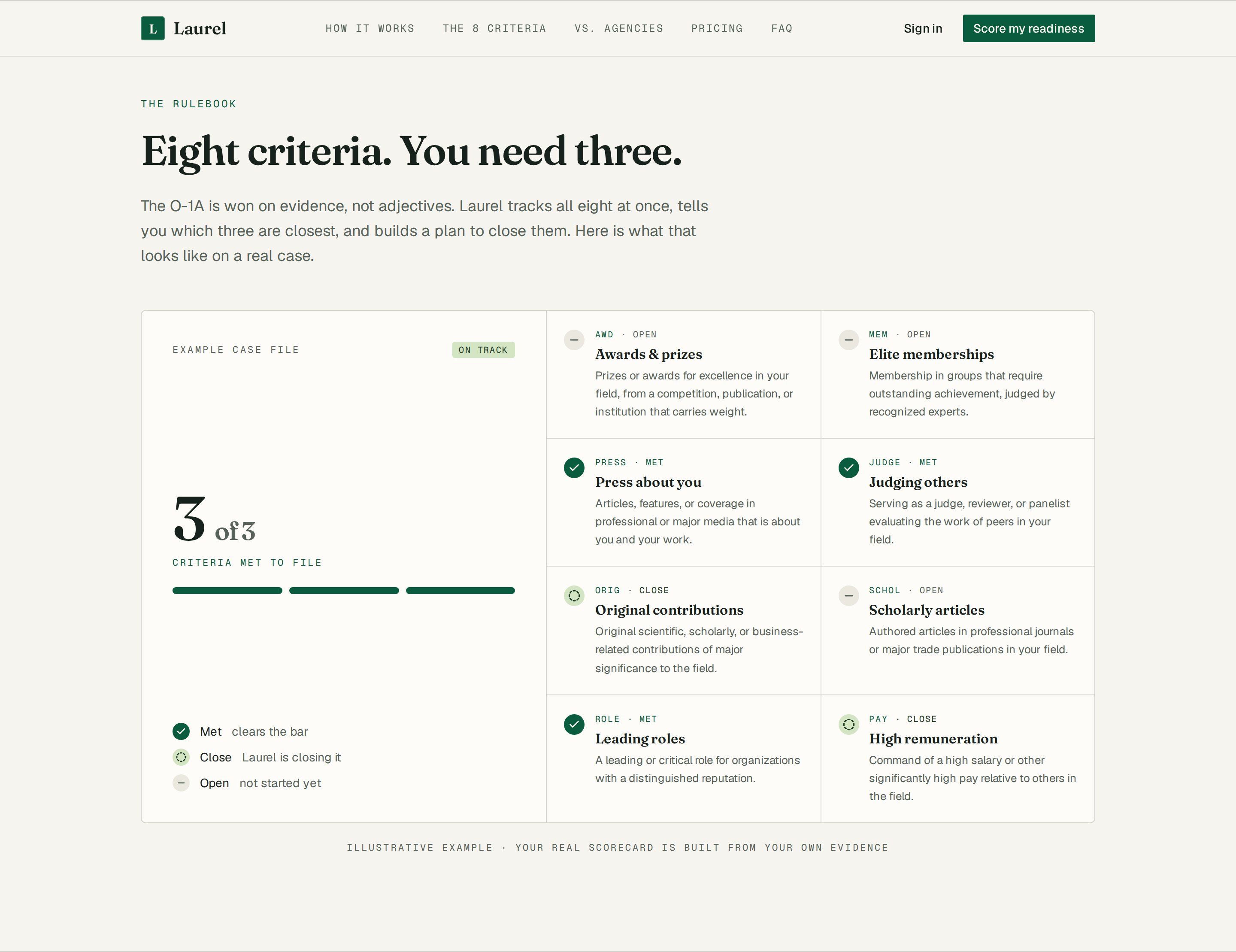This screenshot has width=1236, height=952.
Task: Click the close status icon for Original contributions
Action: (574, 595)
